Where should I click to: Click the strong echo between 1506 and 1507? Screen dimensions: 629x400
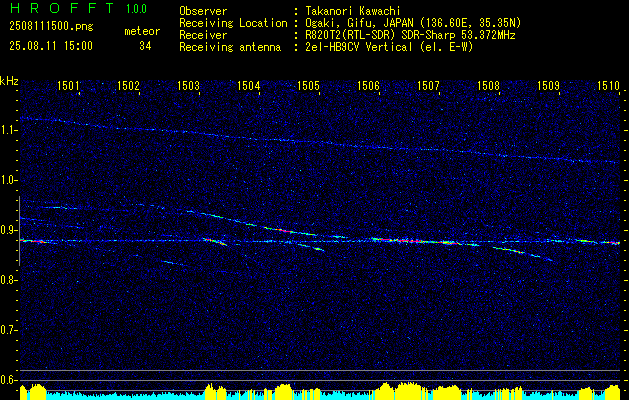[x=415, y=241]
